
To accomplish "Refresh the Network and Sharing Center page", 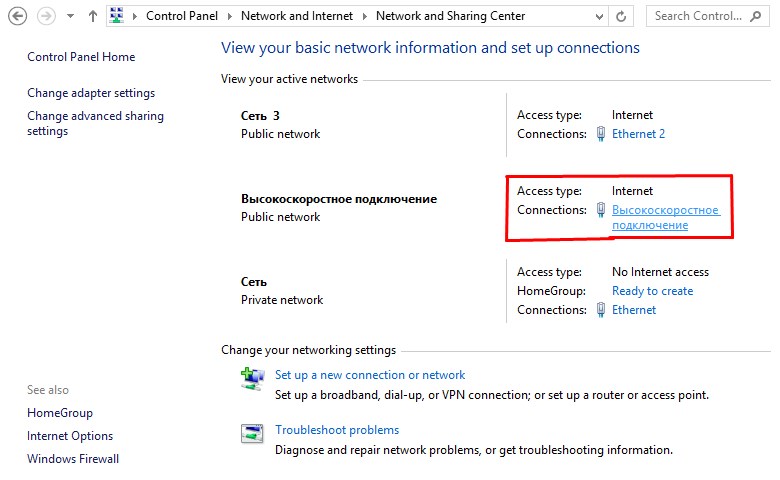I will point(622,16).
